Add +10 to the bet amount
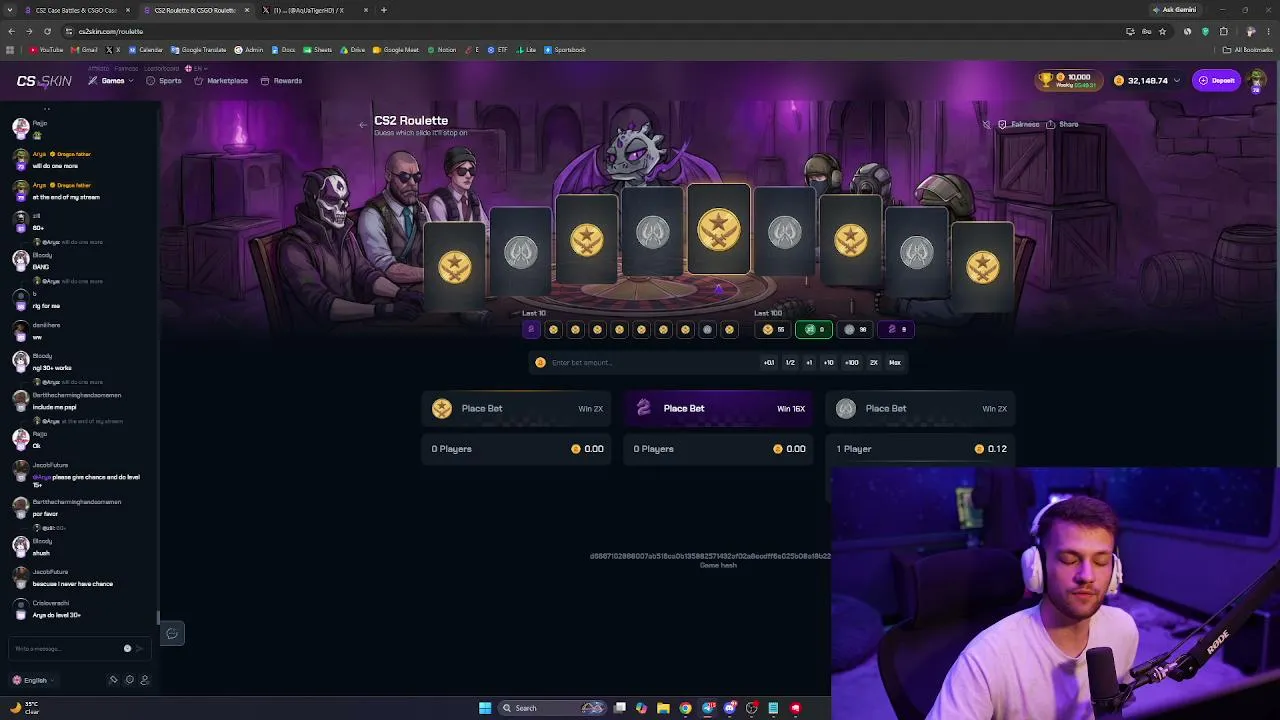 (x=829, y=363)
